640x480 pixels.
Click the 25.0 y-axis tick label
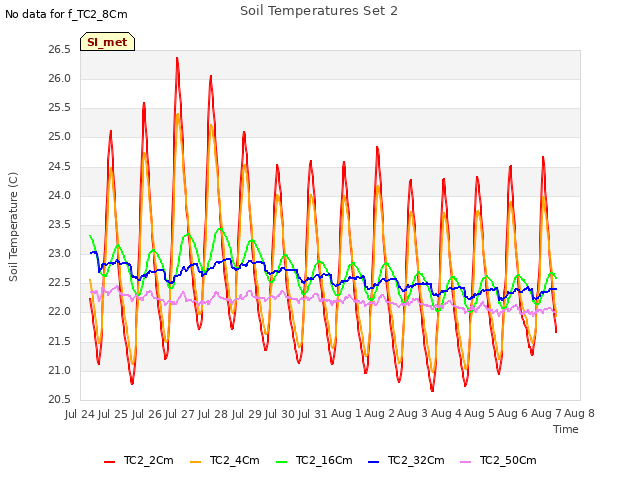click(60, 137)
